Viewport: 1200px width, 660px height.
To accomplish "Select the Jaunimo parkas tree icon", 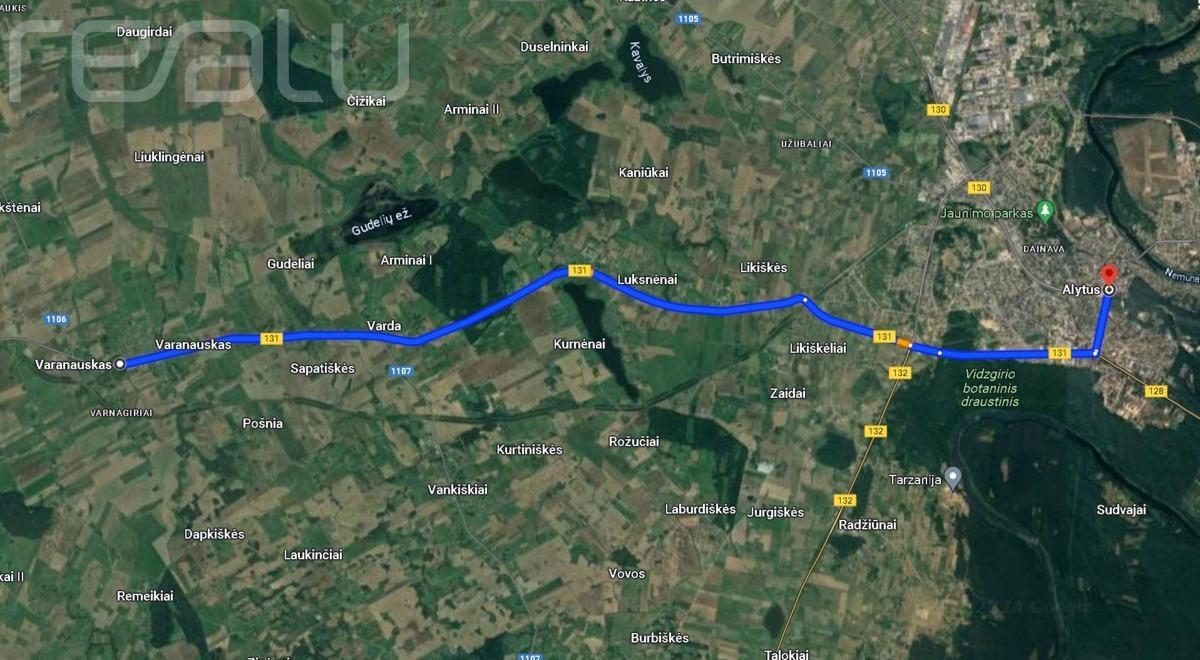I will click(x=1045, y=212).
